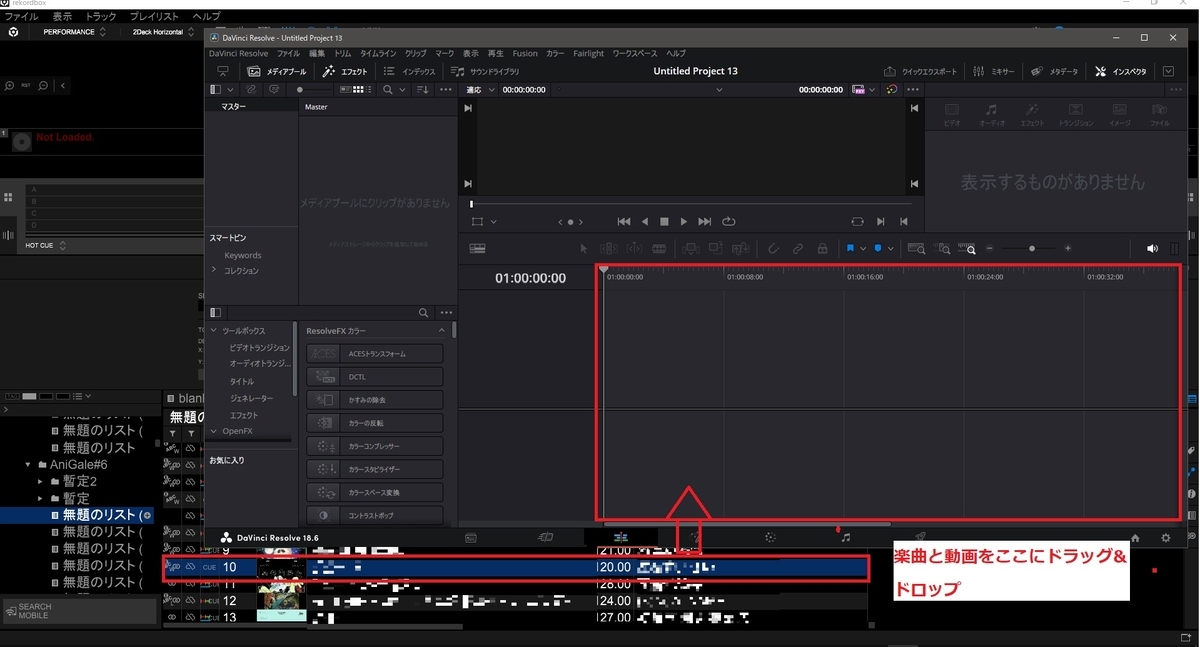Open the rekordbox PERFORMANCE mode dropdown

click(x=75, y=32)
